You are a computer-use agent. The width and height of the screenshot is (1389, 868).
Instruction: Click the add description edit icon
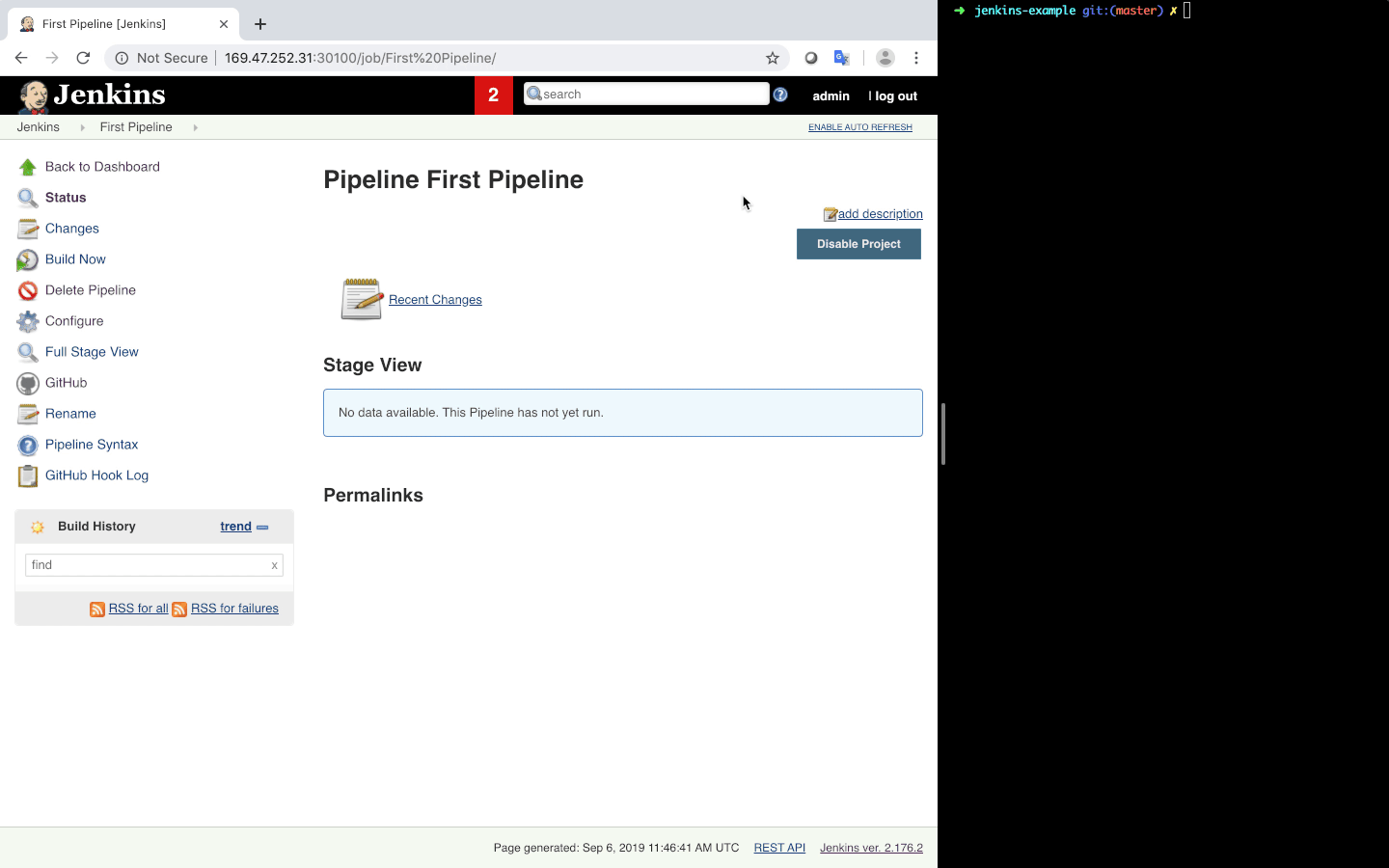(x=830, y=214)
